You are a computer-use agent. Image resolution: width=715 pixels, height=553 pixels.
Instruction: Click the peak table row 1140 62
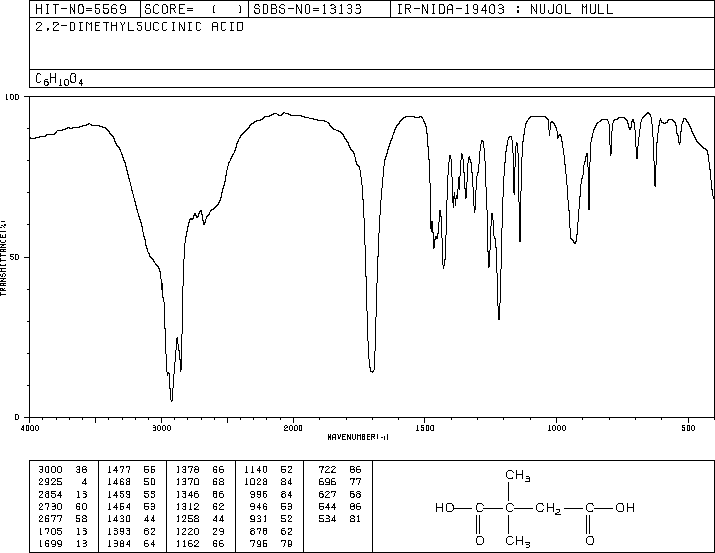click(x=269, y=470)
